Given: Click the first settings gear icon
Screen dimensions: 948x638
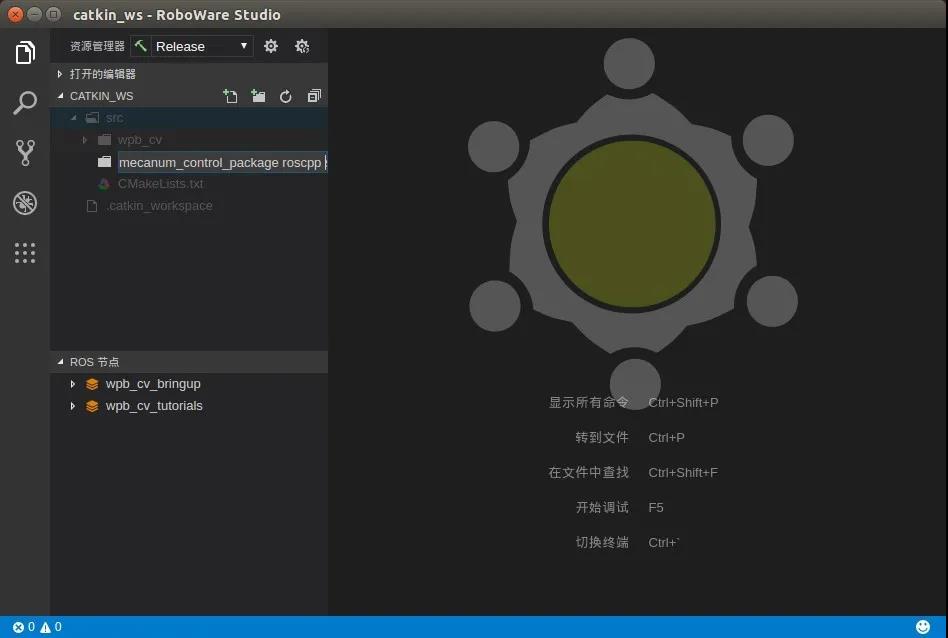Looking at the screenshot, I should click(271, 46).
